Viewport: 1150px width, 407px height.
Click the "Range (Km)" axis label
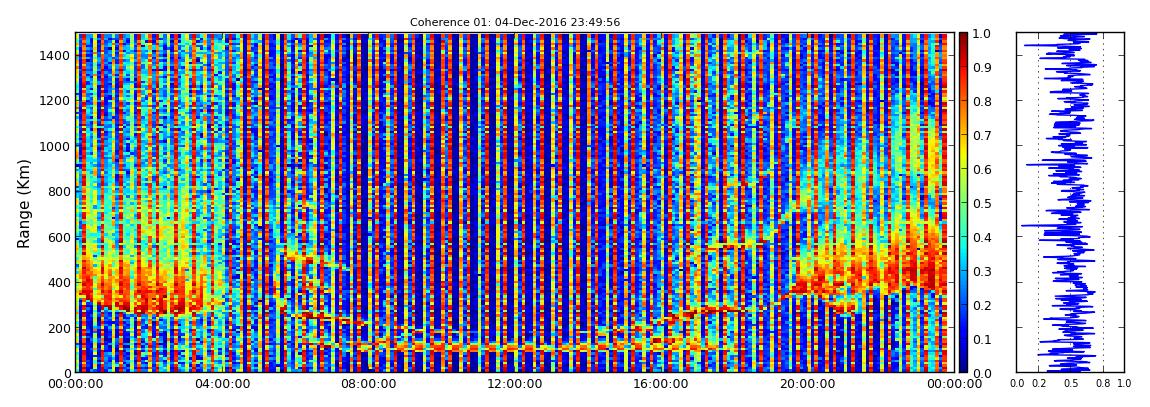click(x=24, y=203)
